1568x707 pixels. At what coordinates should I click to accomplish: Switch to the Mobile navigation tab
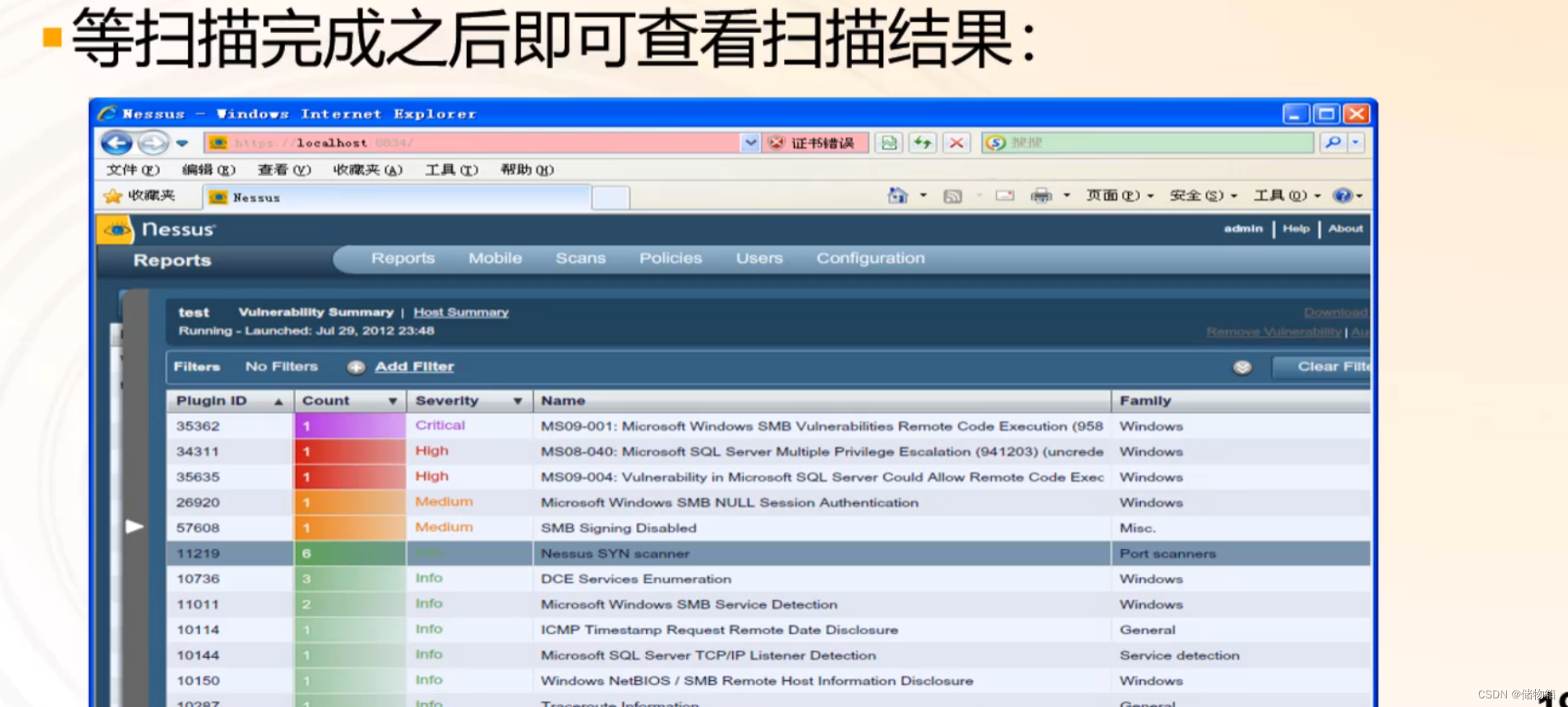click(495, 258)
